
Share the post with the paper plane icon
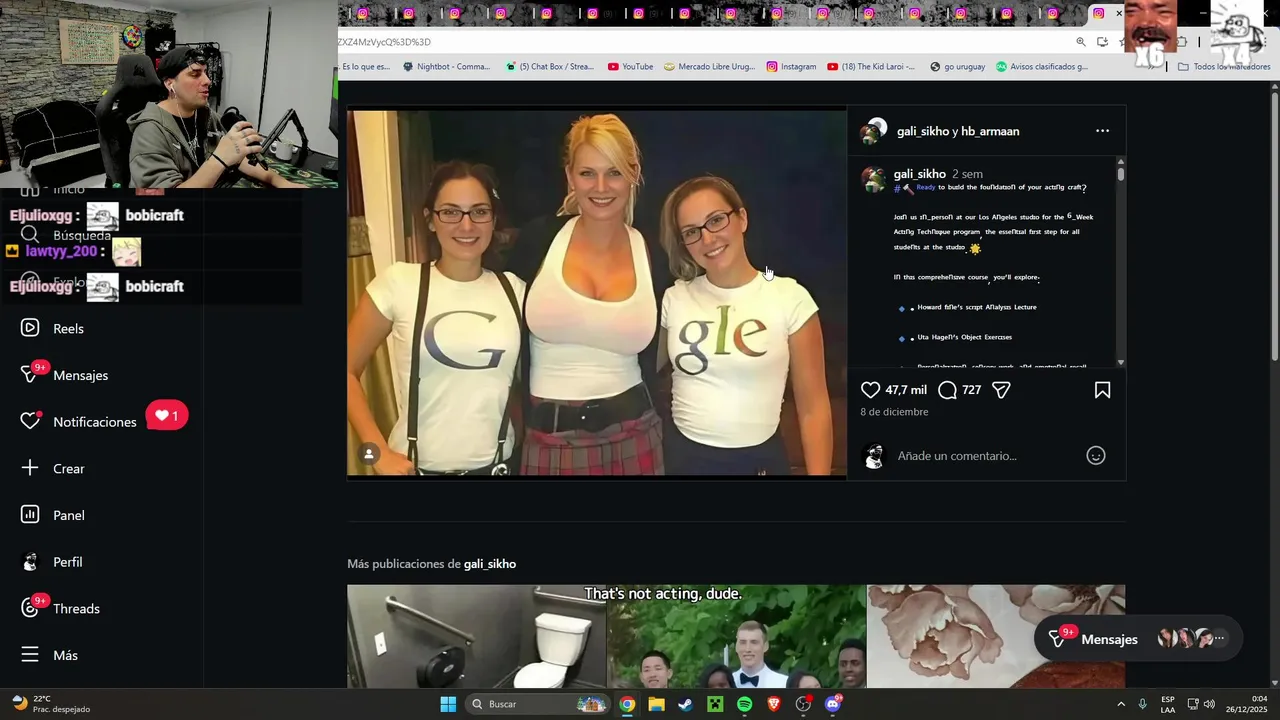tap(1001, 390)
